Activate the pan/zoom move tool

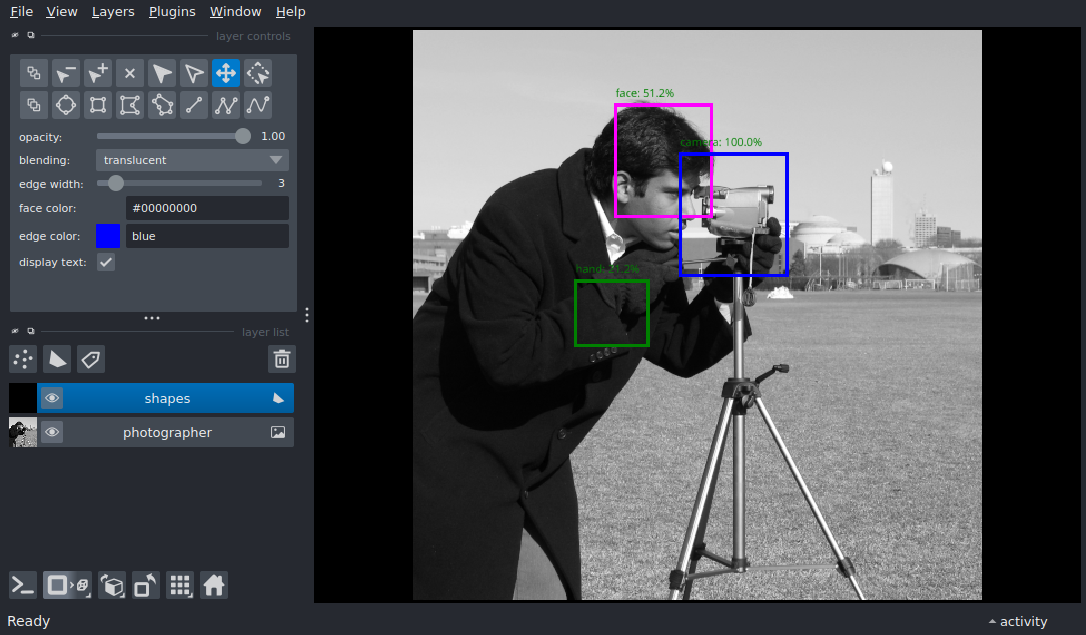pos(226,73)
